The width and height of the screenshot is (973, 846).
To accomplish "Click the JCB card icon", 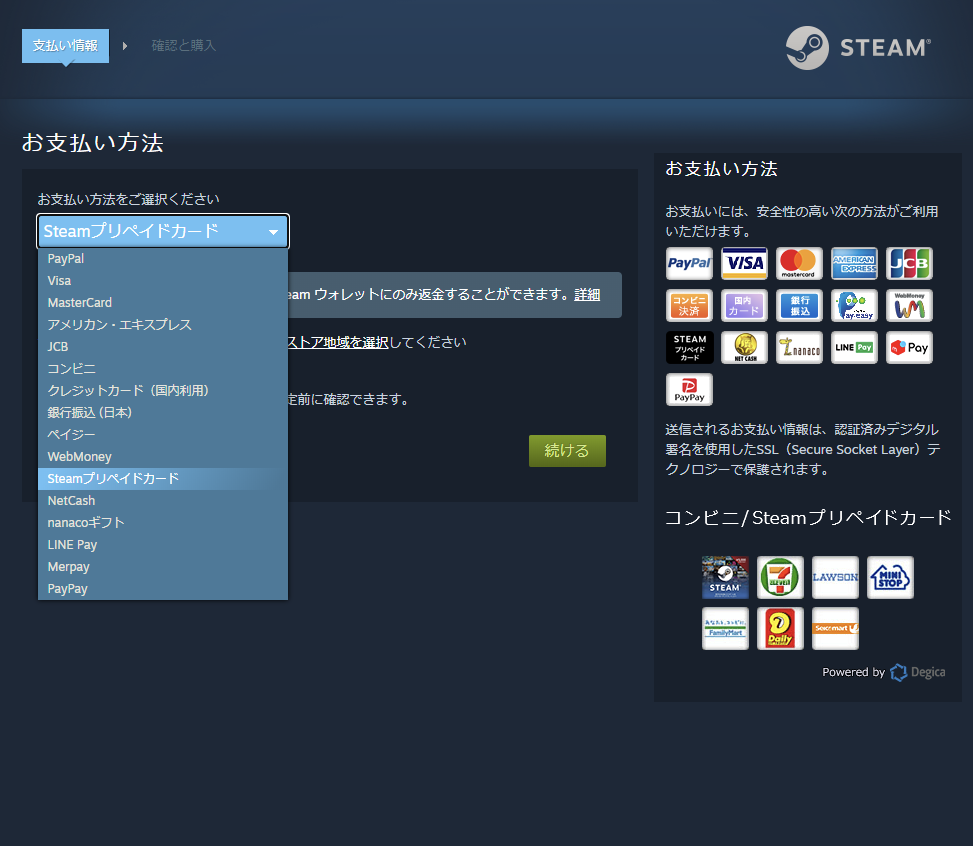I will pos(909,263).
